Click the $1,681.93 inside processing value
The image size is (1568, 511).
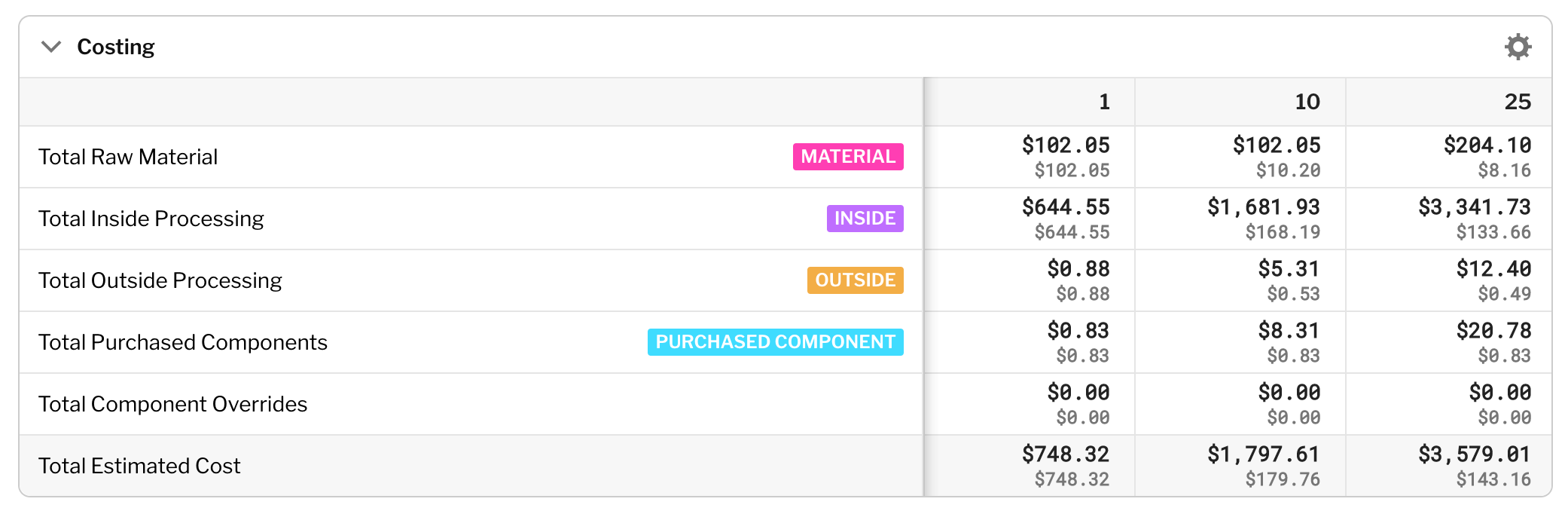[x=1264, y=205]
